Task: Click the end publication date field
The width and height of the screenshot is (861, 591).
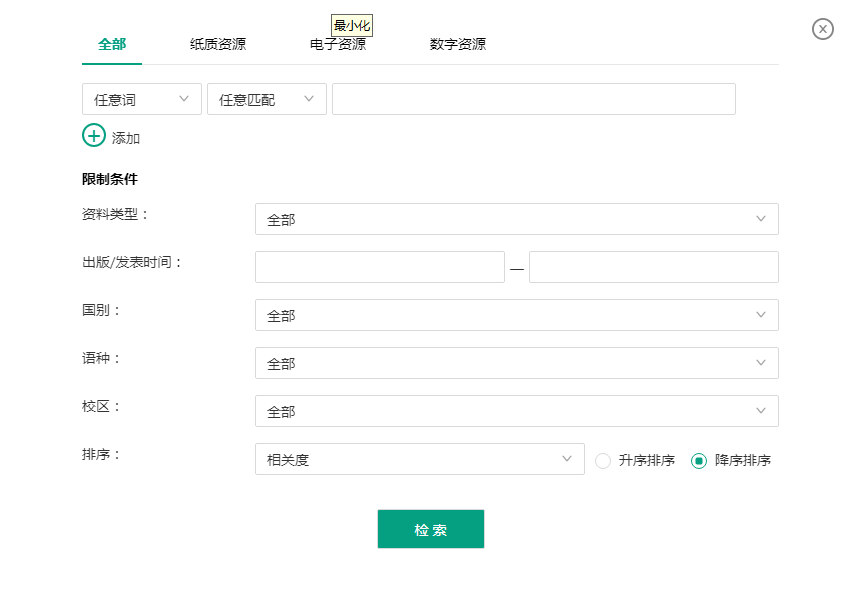Action: (654, 267)
